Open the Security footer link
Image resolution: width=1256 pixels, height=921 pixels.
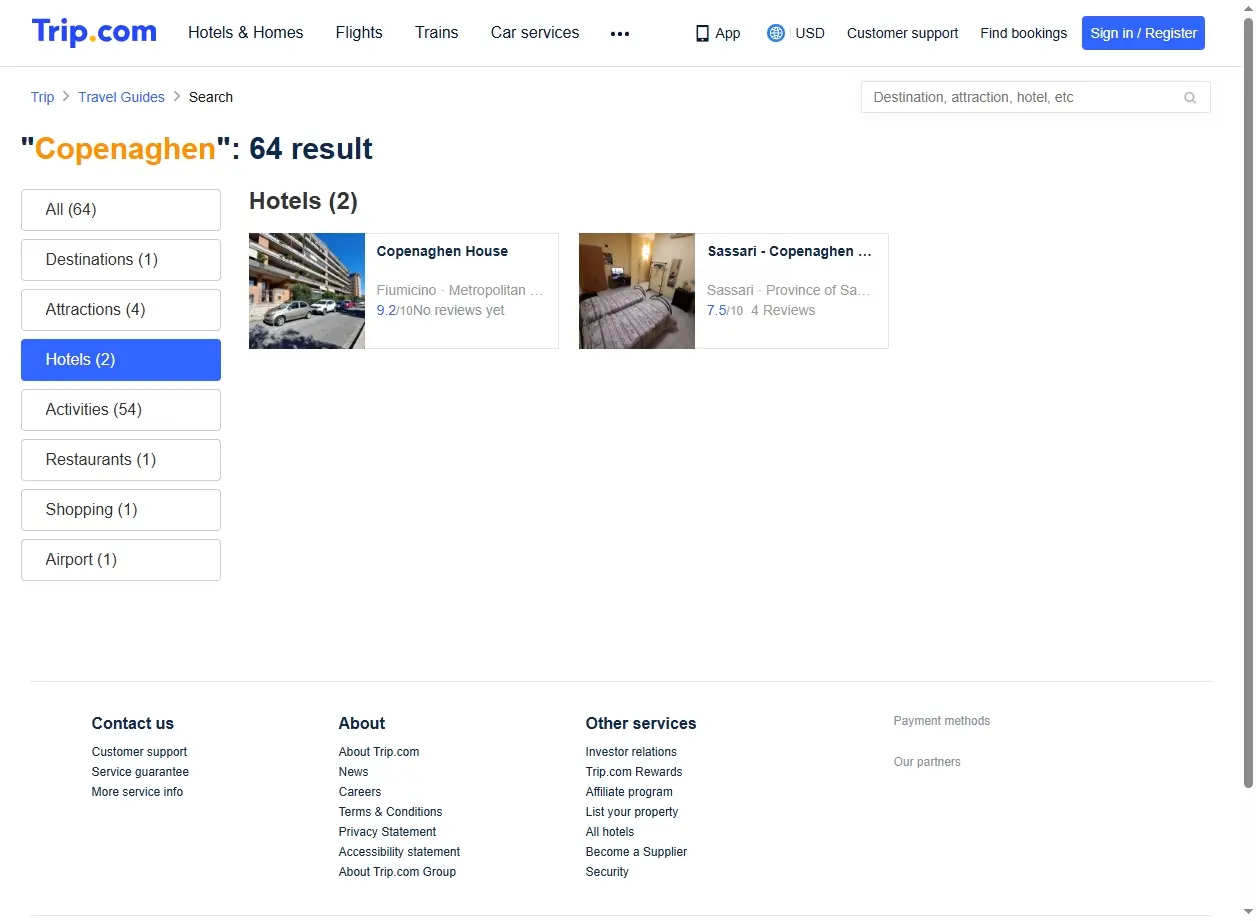pos(607,872)
